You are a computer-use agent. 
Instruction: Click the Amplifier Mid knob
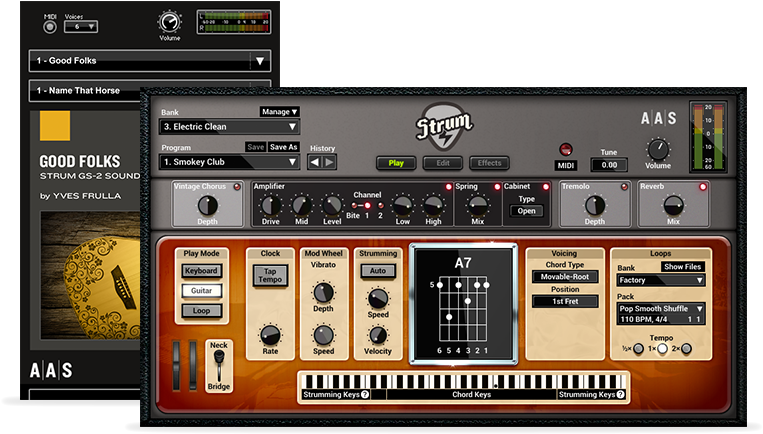coord(301,205)
